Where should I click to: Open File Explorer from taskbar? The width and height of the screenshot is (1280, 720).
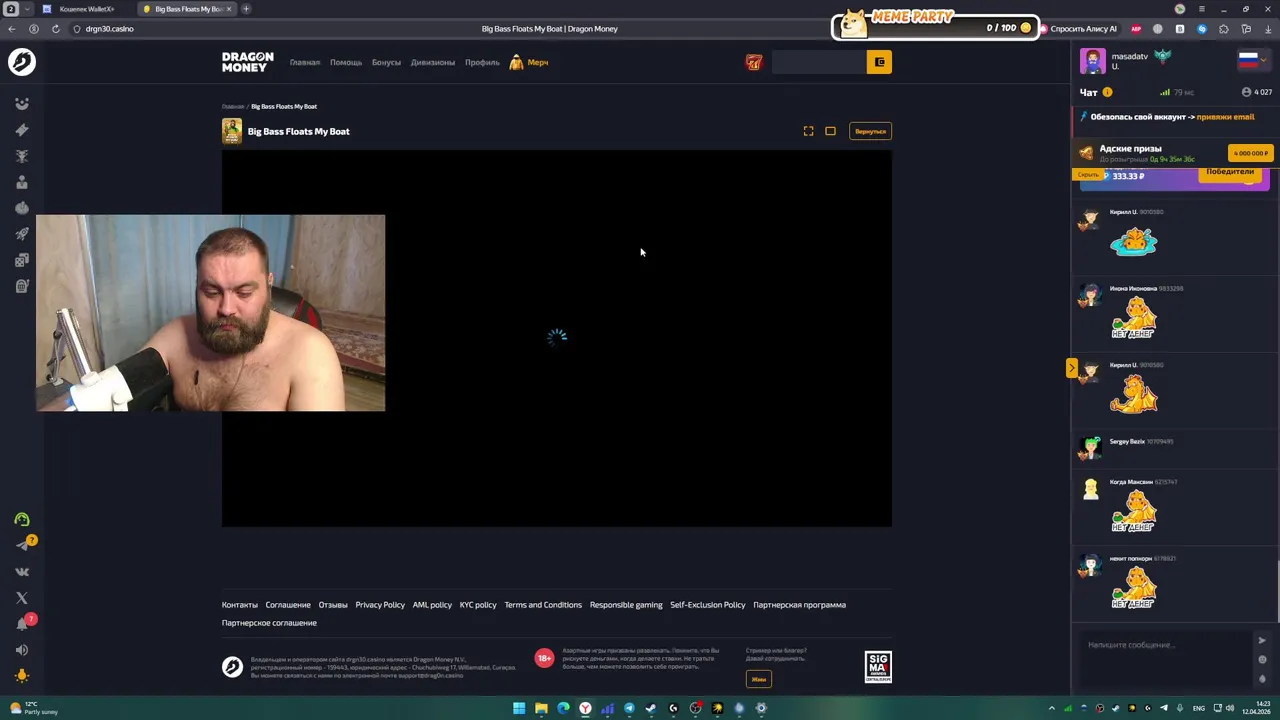click(541, 708)
